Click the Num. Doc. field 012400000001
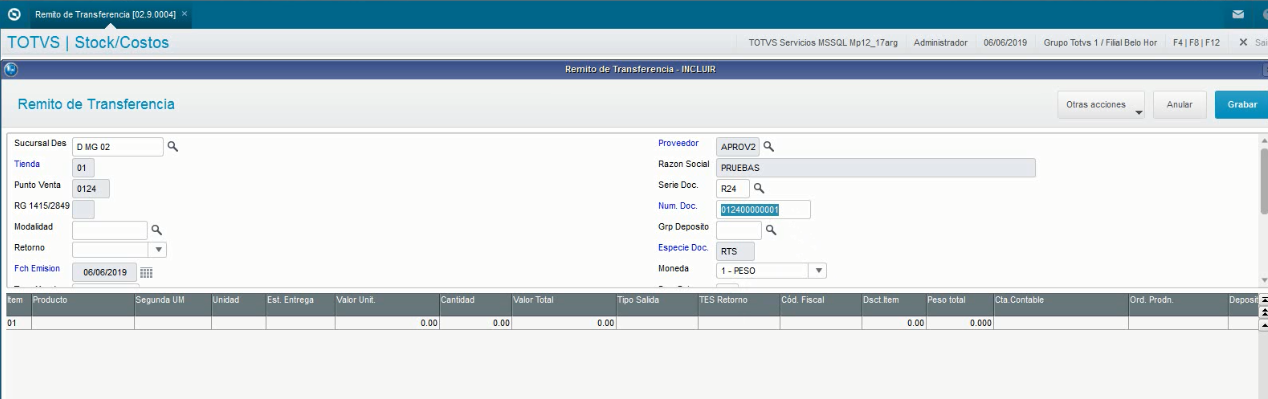1268x399 pixels. 763,209
